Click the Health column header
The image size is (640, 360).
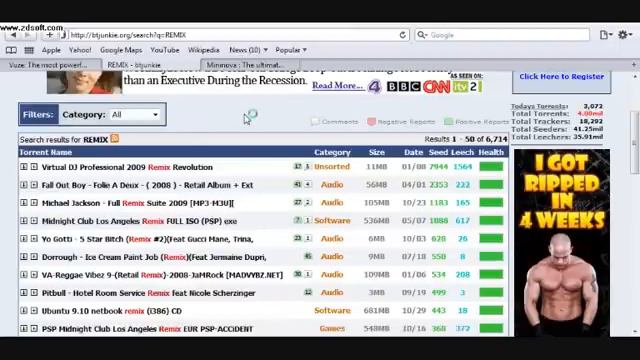pos(491,152)
